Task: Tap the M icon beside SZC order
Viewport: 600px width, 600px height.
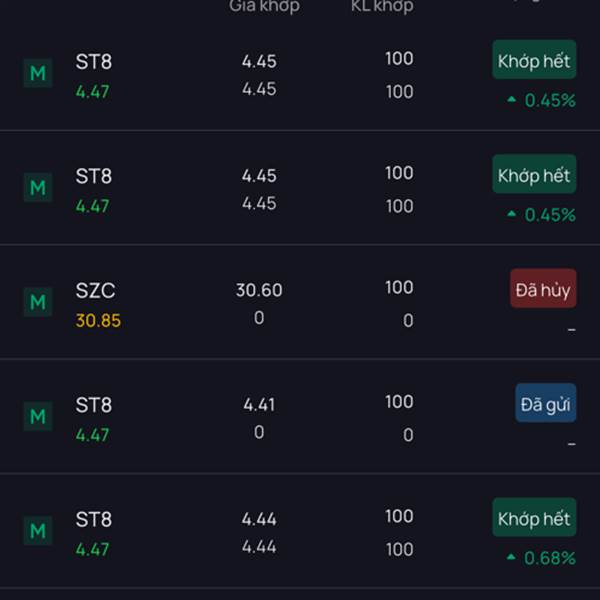Action: pos(38,302)
